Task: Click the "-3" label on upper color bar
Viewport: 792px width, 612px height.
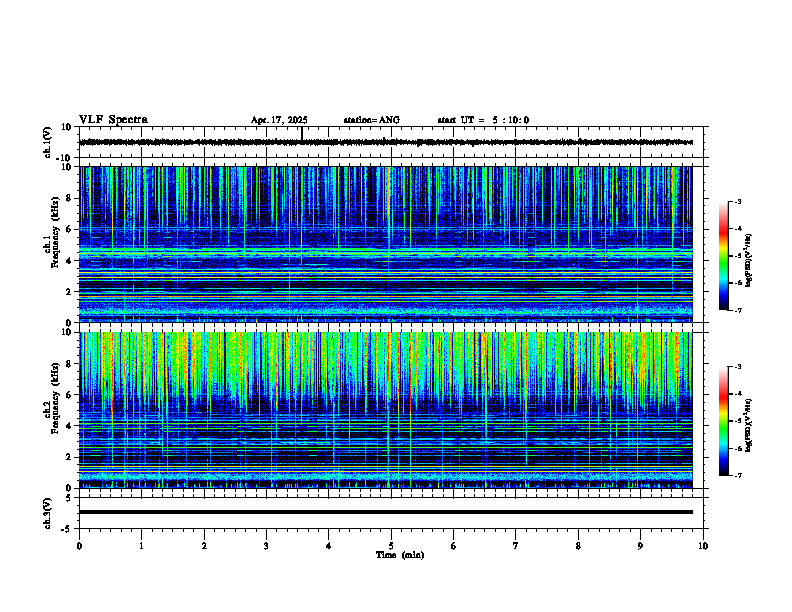Action: (x=737, y=201)
